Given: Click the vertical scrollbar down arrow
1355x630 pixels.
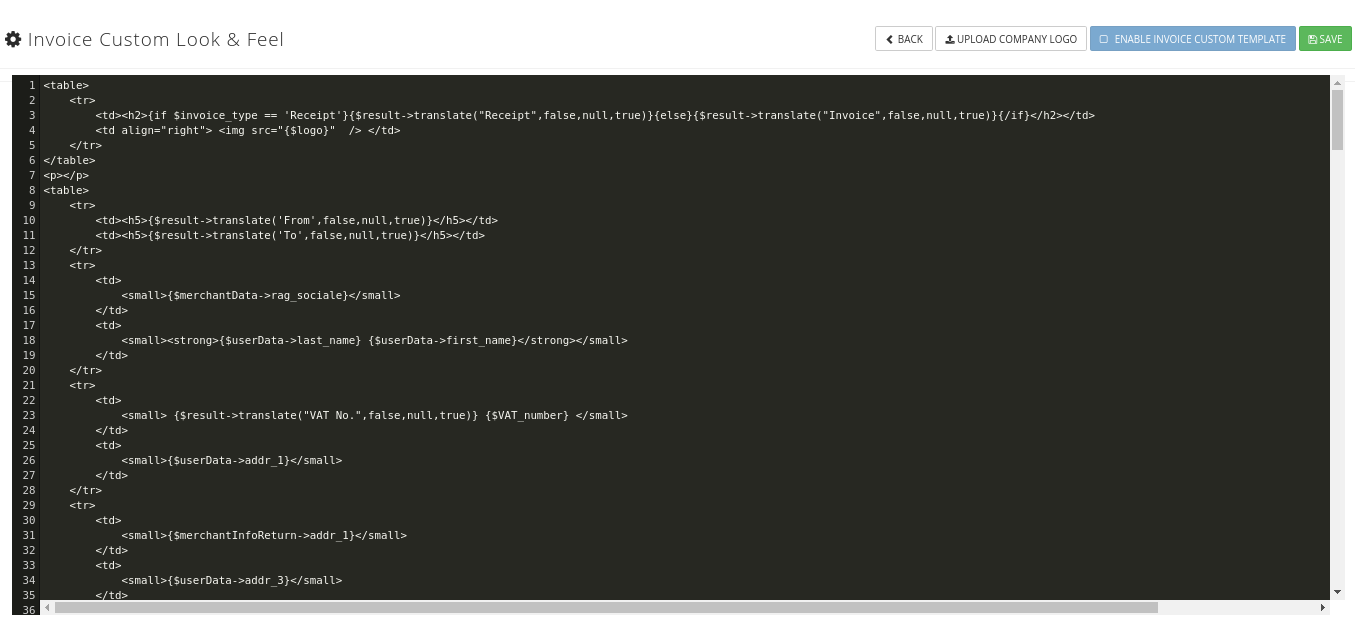Looking at the screenshot, I should coord(1337,592).
